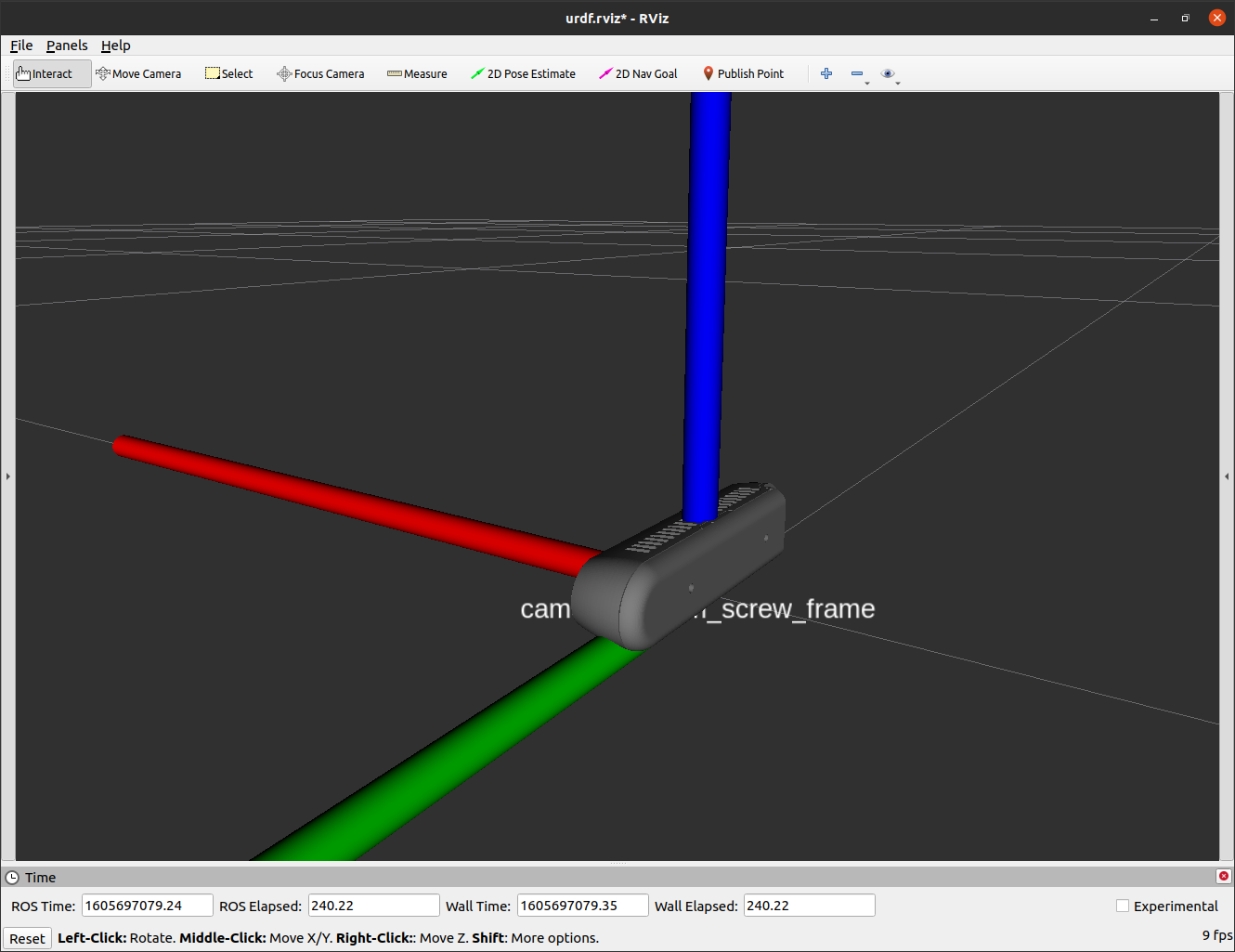Select the 2D Pose Estimate tool

click(x=523, y=73)
